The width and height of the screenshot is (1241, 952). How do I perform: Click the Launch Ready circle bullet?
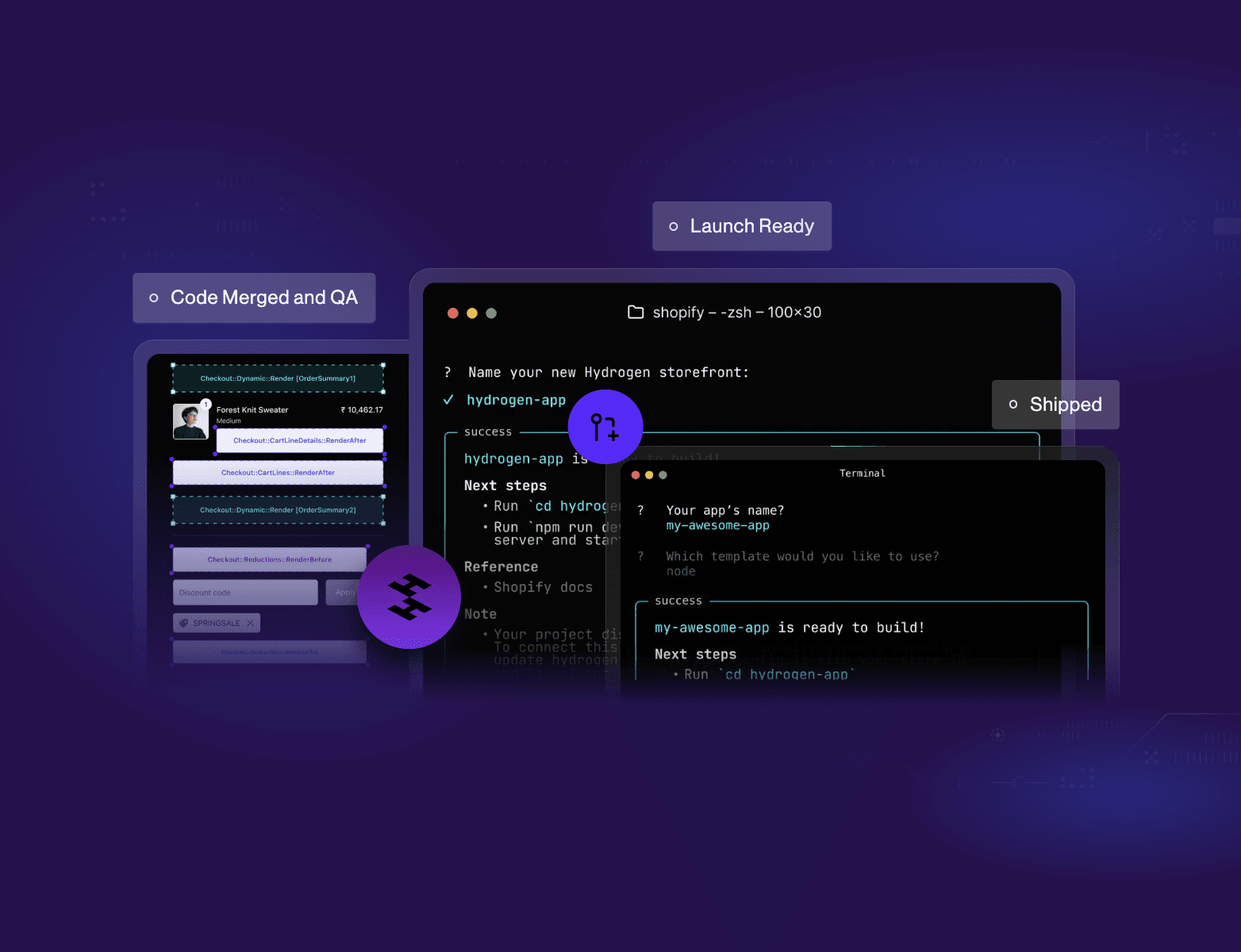coord(674,227)
